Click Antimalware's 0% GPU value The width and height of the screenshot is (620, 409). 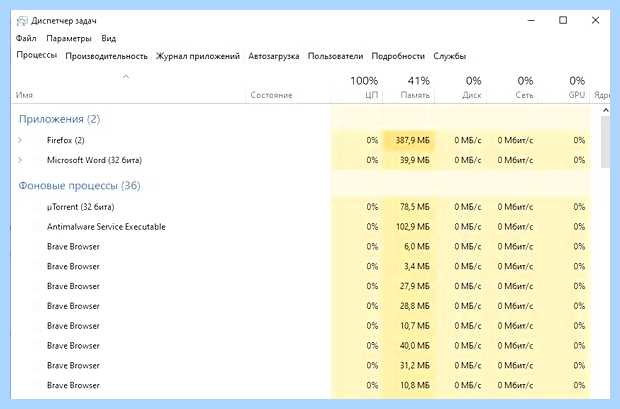pos(579,227)
